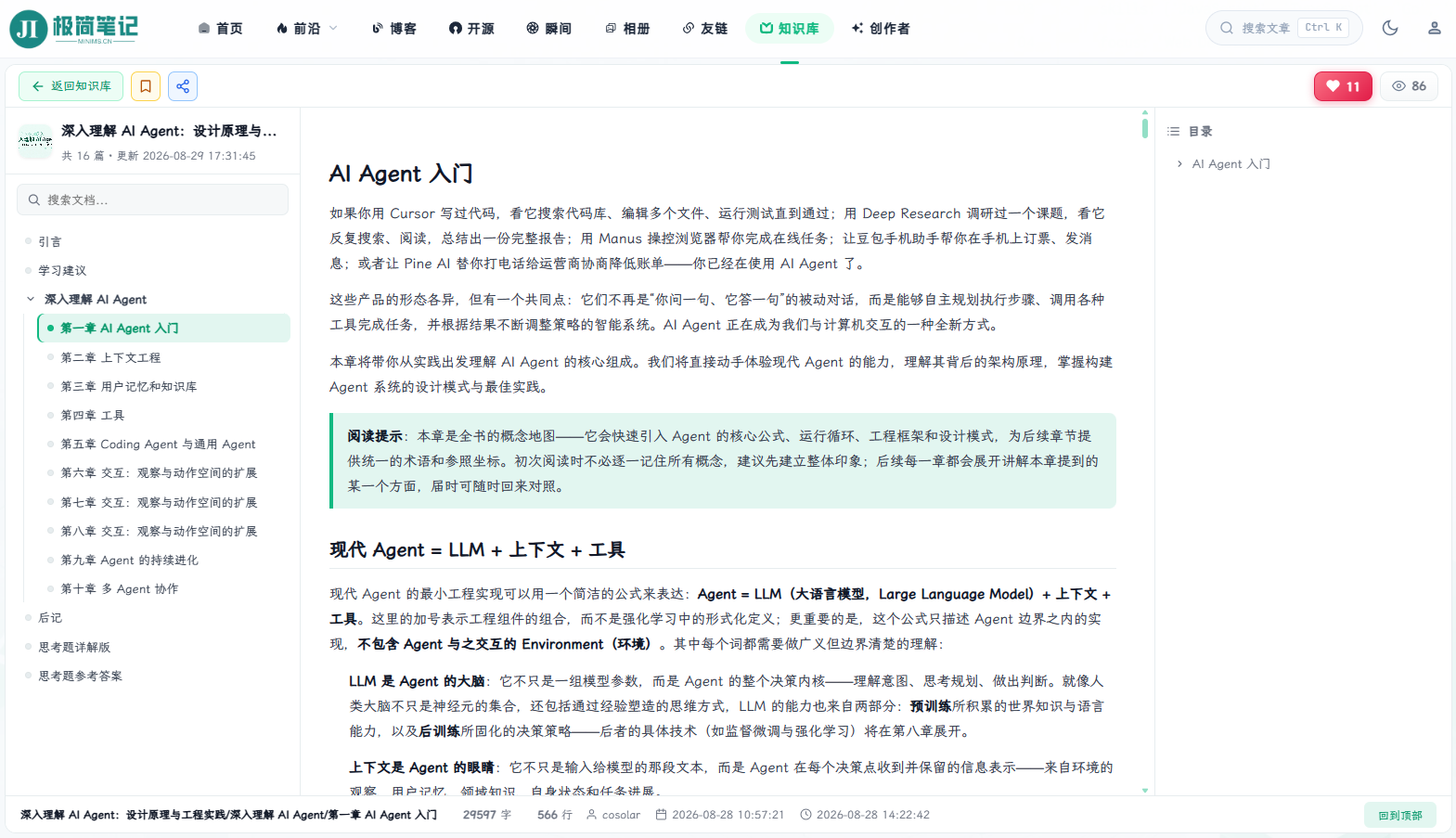This screenshot has width=1456, height=838.
Task: Select the 知识库 knowledge base tab
Action: [789, 29]
